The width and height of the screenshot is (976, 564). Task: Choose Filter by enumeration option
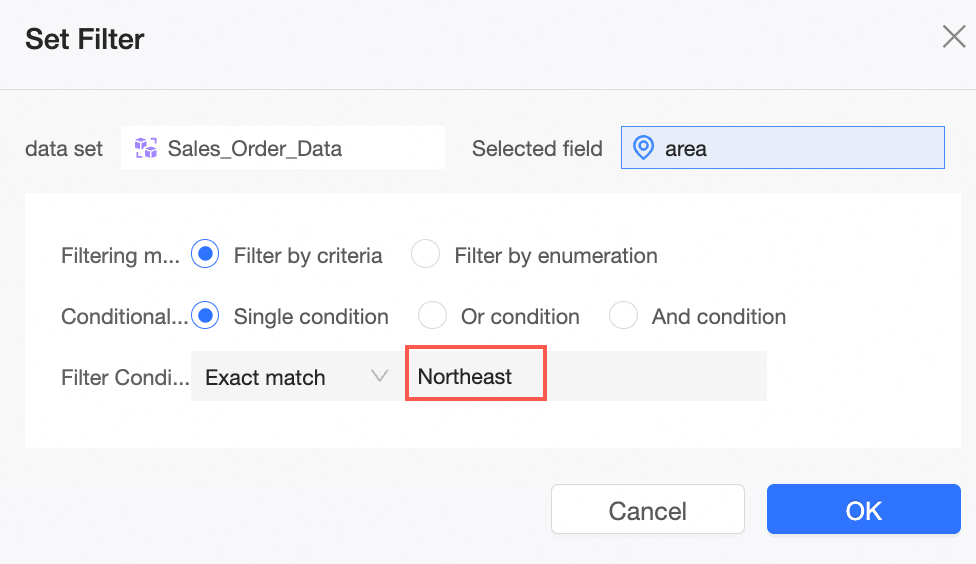[x=426, y=255]
